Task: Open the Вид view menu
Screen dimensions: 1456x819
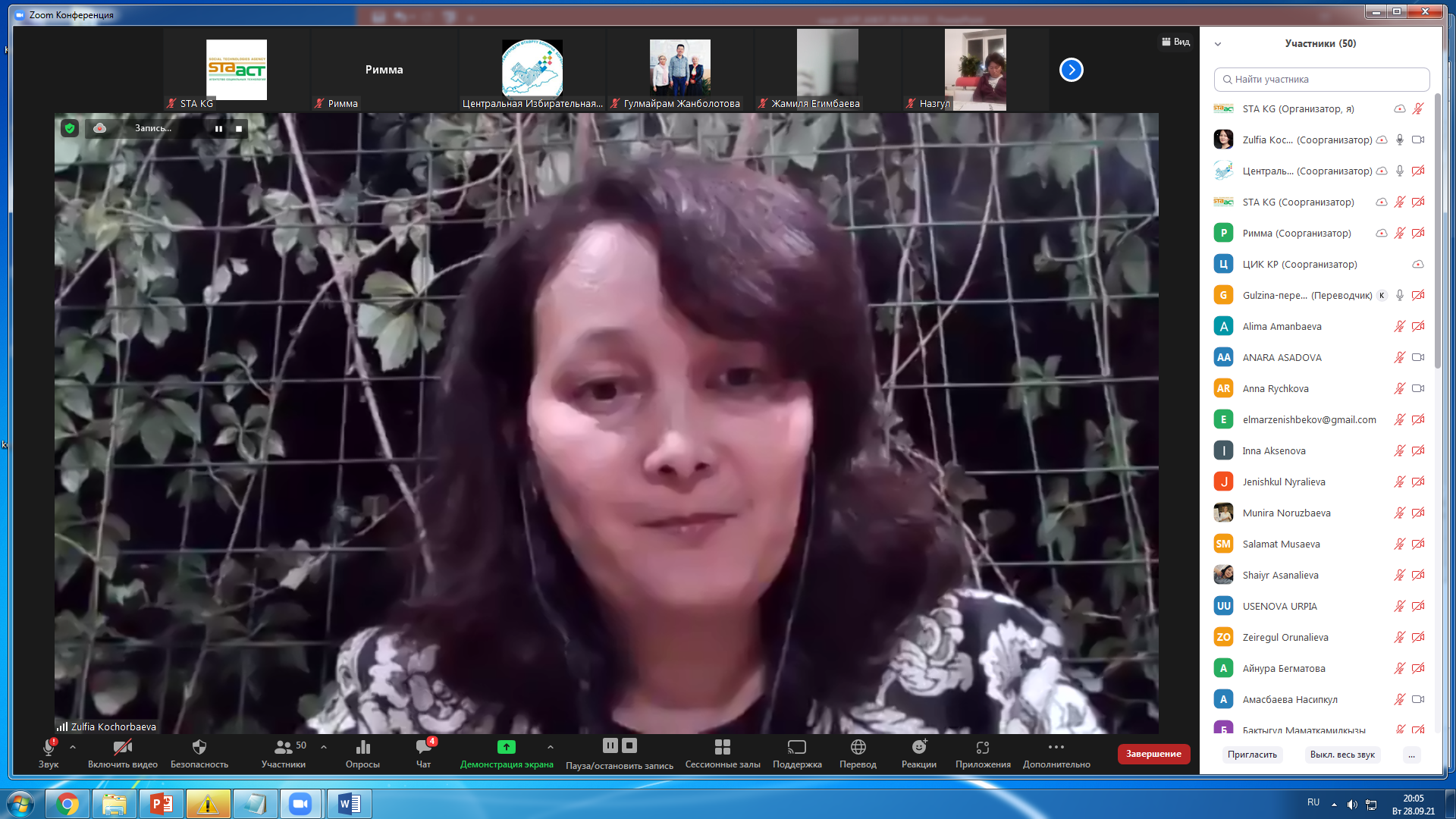Action: pyautogui.click(x=1175, y=42)
